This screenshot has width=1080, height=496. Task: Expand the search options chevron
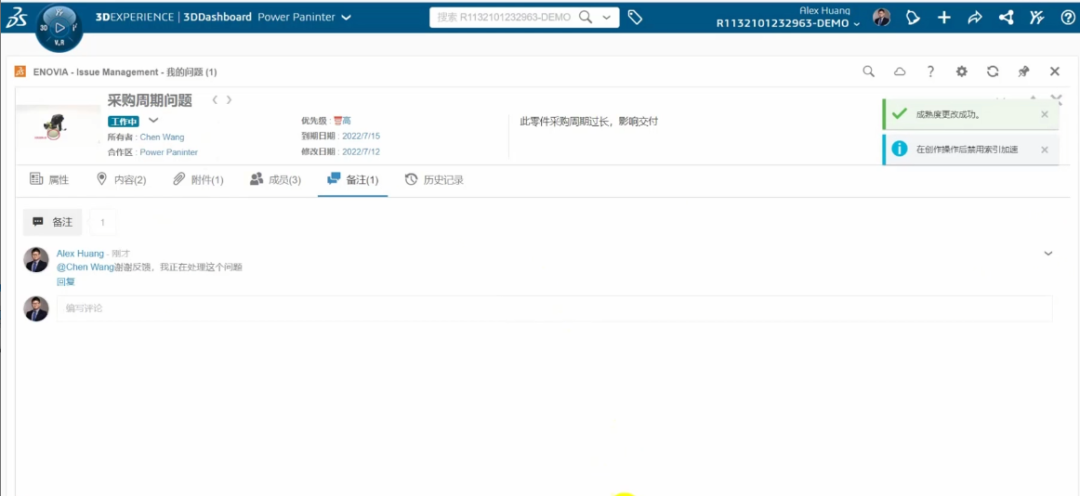(x=607, y=18)
